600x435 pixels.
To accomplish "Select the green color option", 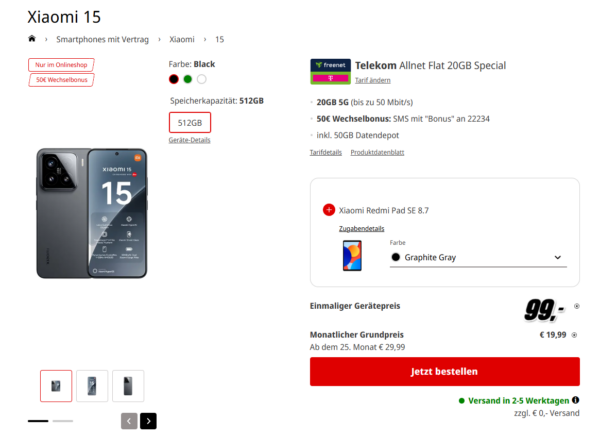I will 187,79.
